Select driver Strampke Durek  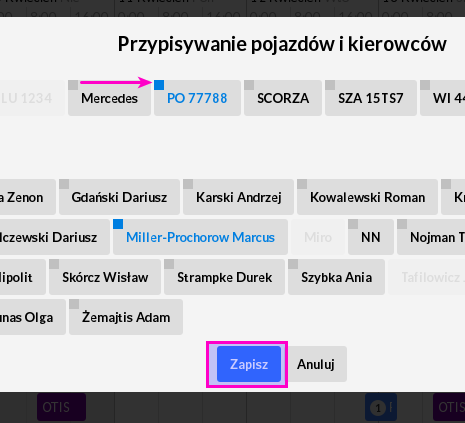[224, 277]
